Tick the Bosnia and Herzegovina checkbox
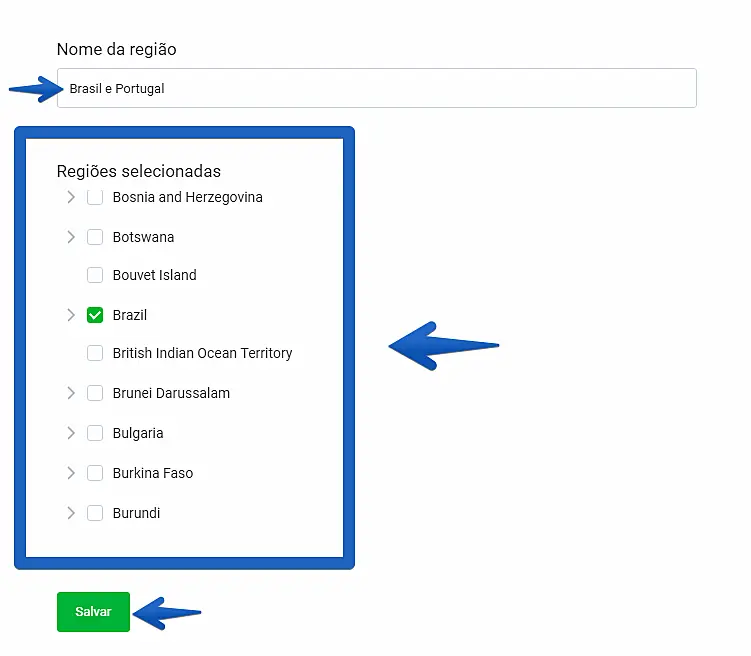751x656 pixels. [95, 198]
